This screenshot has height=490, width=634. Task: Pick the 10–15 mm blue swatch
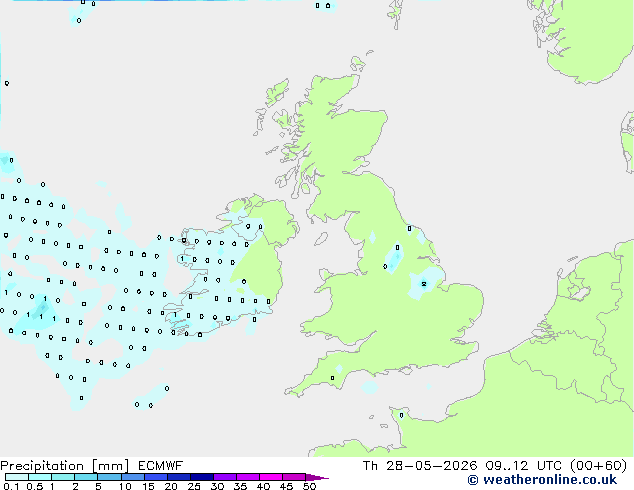click(132, 477)
